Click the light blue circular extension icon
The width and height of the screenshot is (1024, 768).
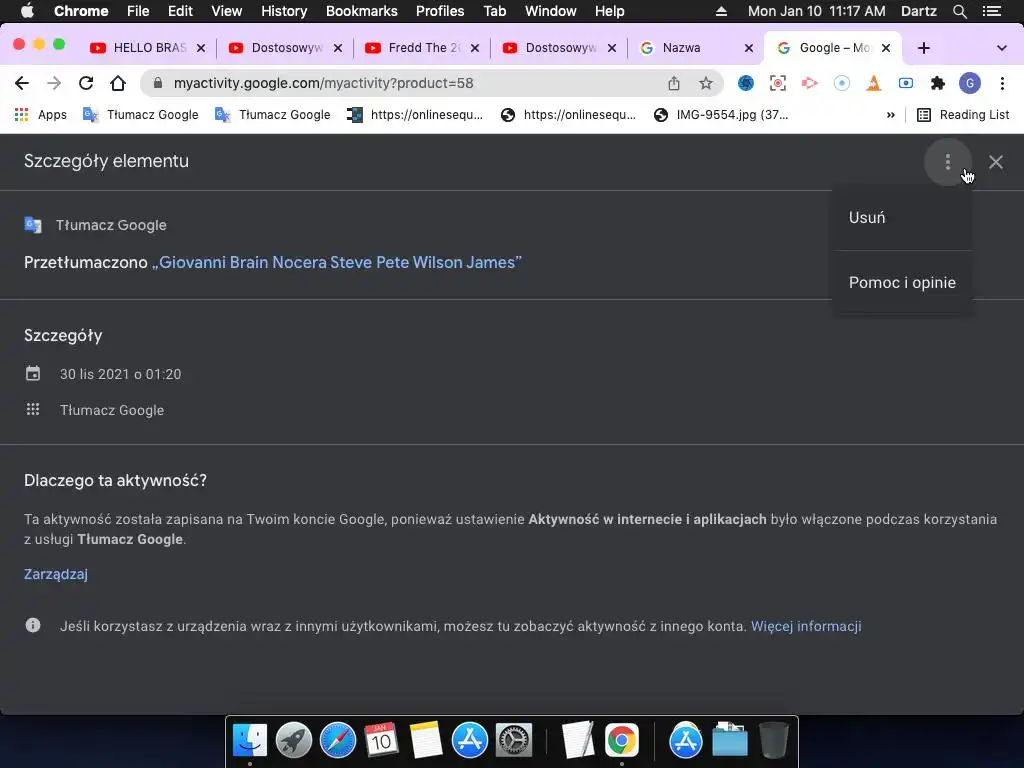coord(841,83)
